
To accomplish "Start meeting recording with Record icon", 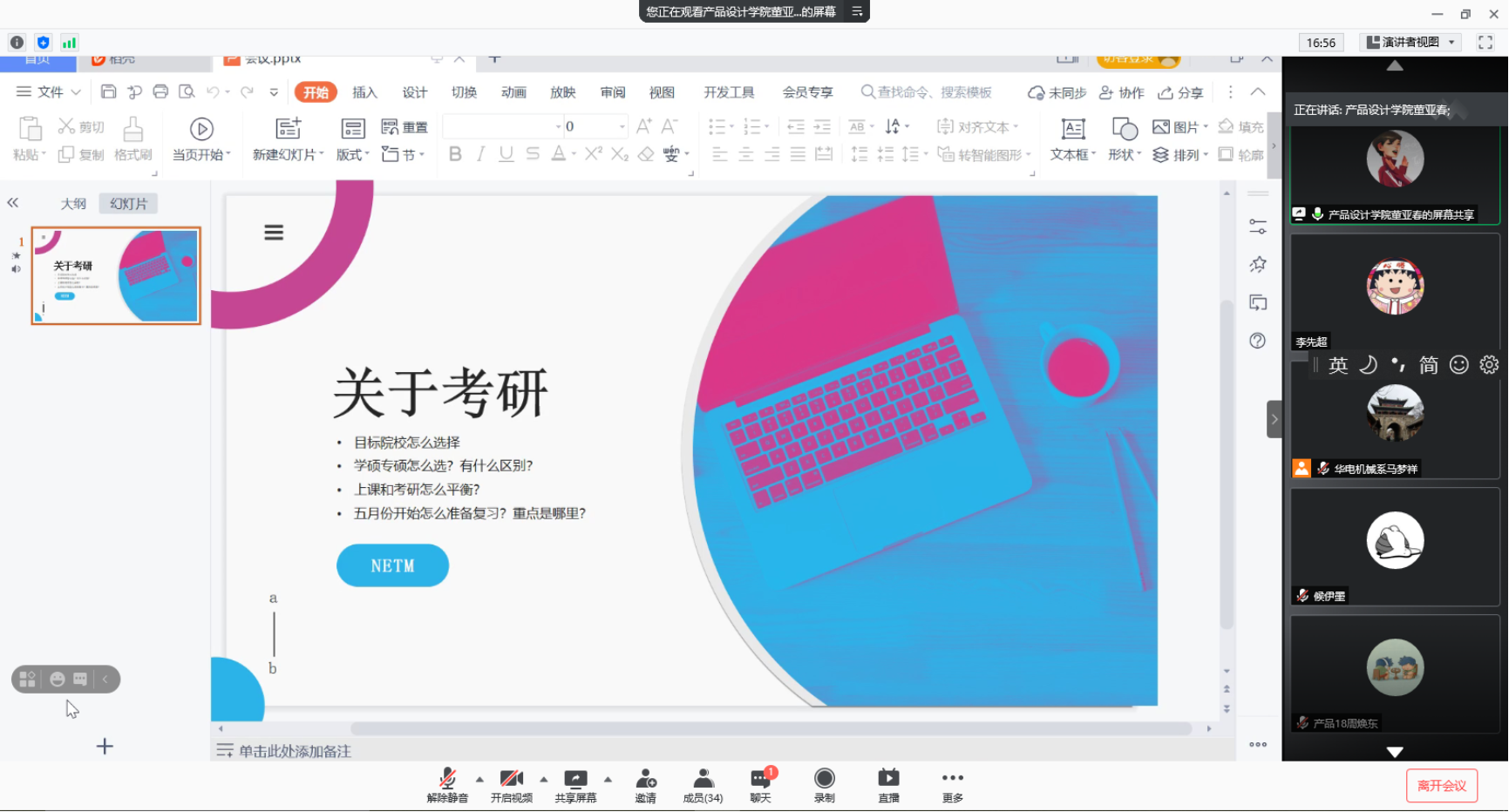I will 824,778.
